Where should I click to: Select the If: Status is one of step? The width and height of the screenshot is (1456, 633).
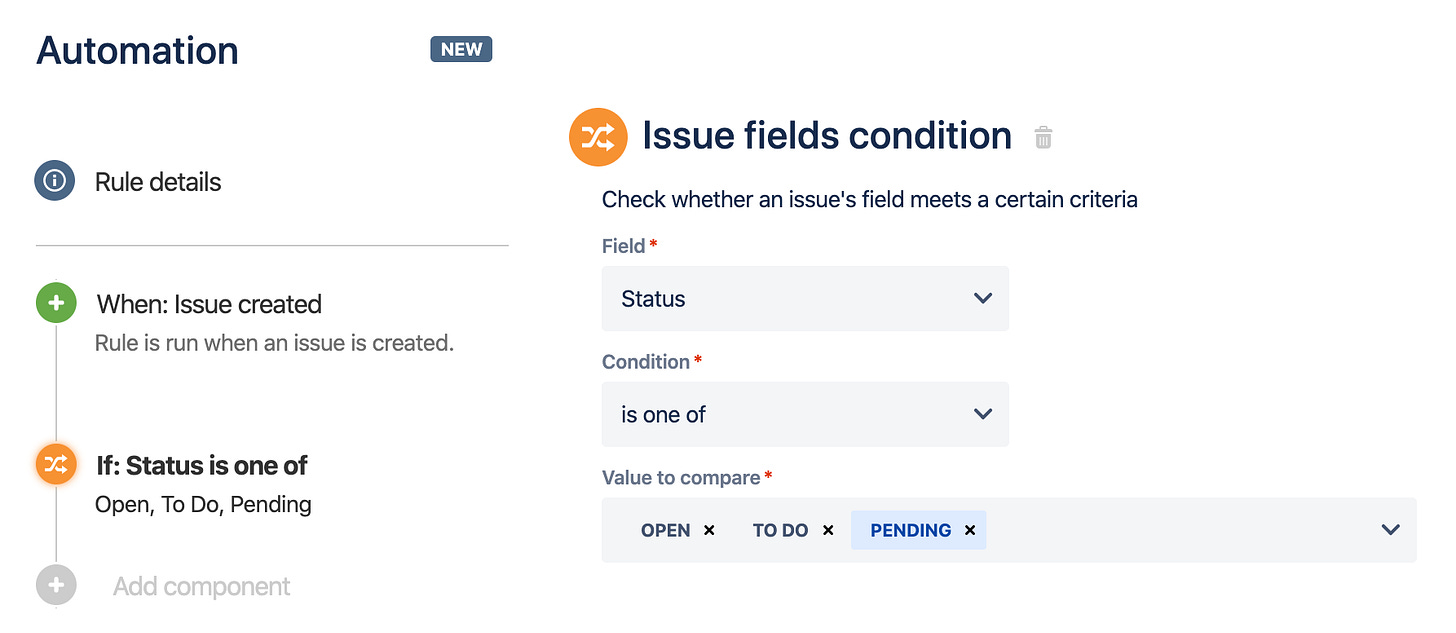[200, 464]
